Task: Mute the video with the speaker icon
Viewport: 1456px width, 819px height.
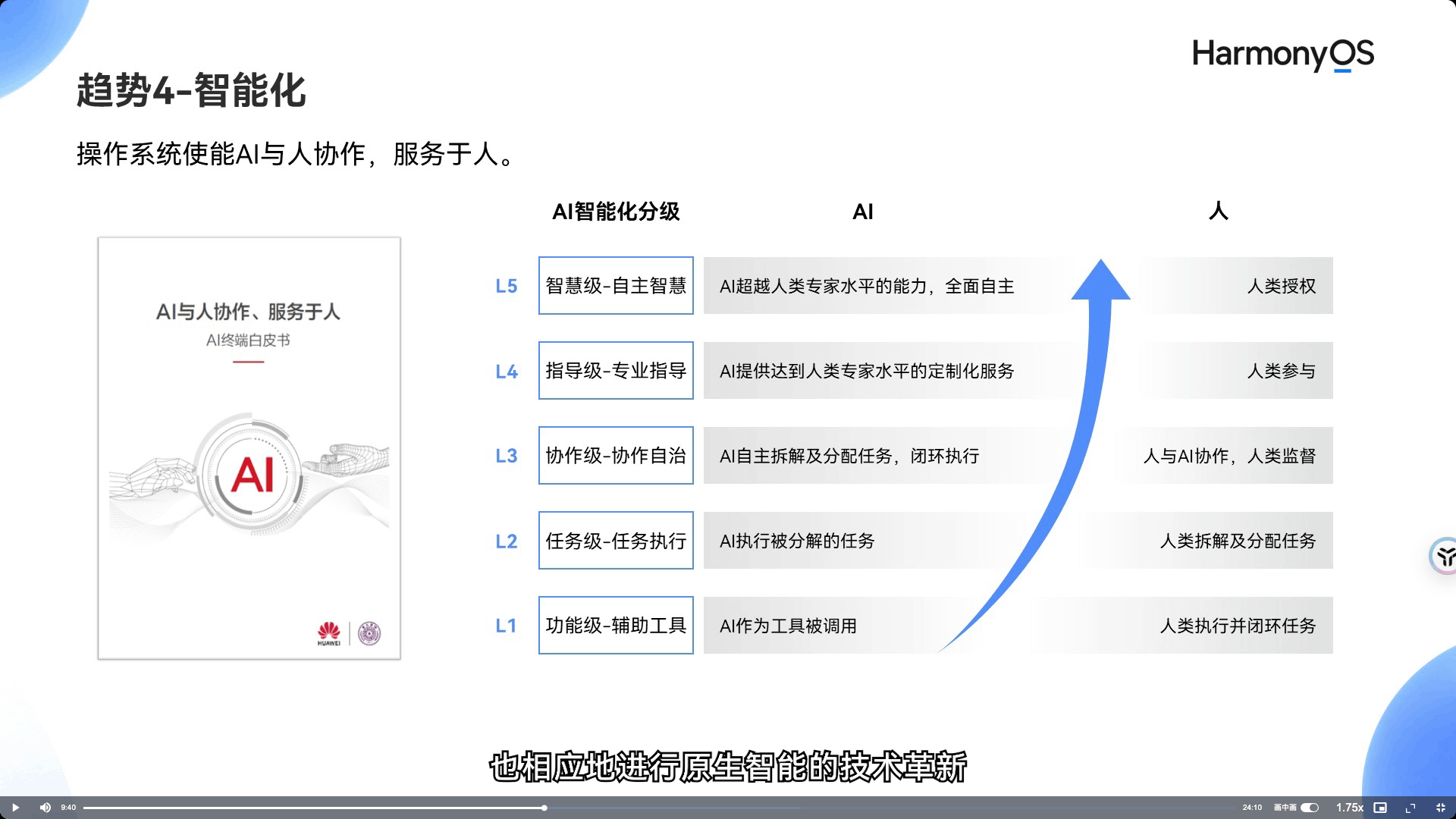Action: coord(45,808)
